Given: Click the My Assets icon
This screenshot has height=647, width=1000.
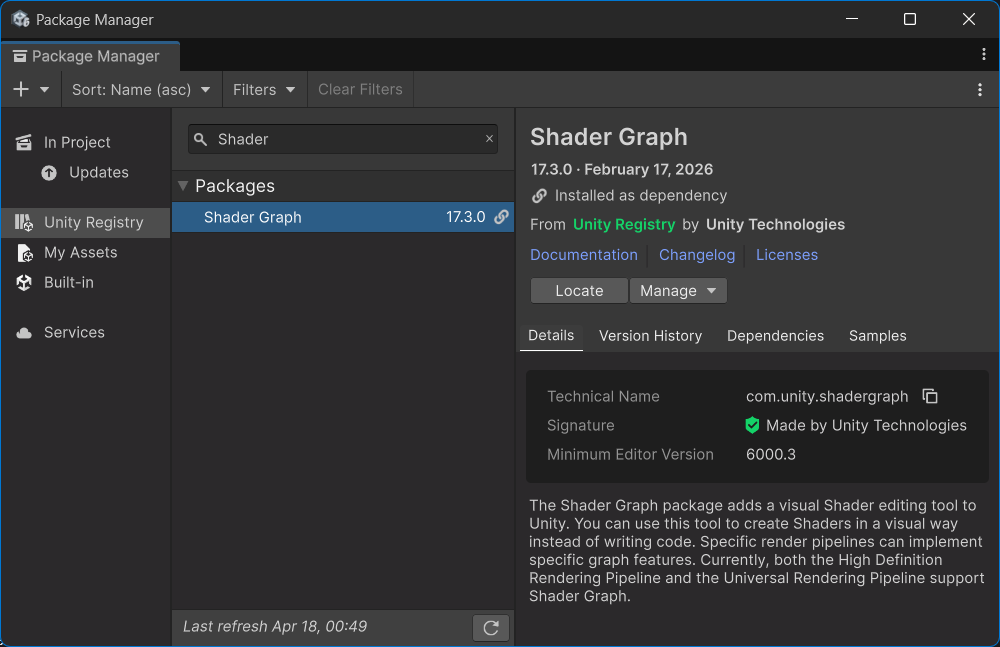Looking at the screenshot, I should click(x=24, y=253).
